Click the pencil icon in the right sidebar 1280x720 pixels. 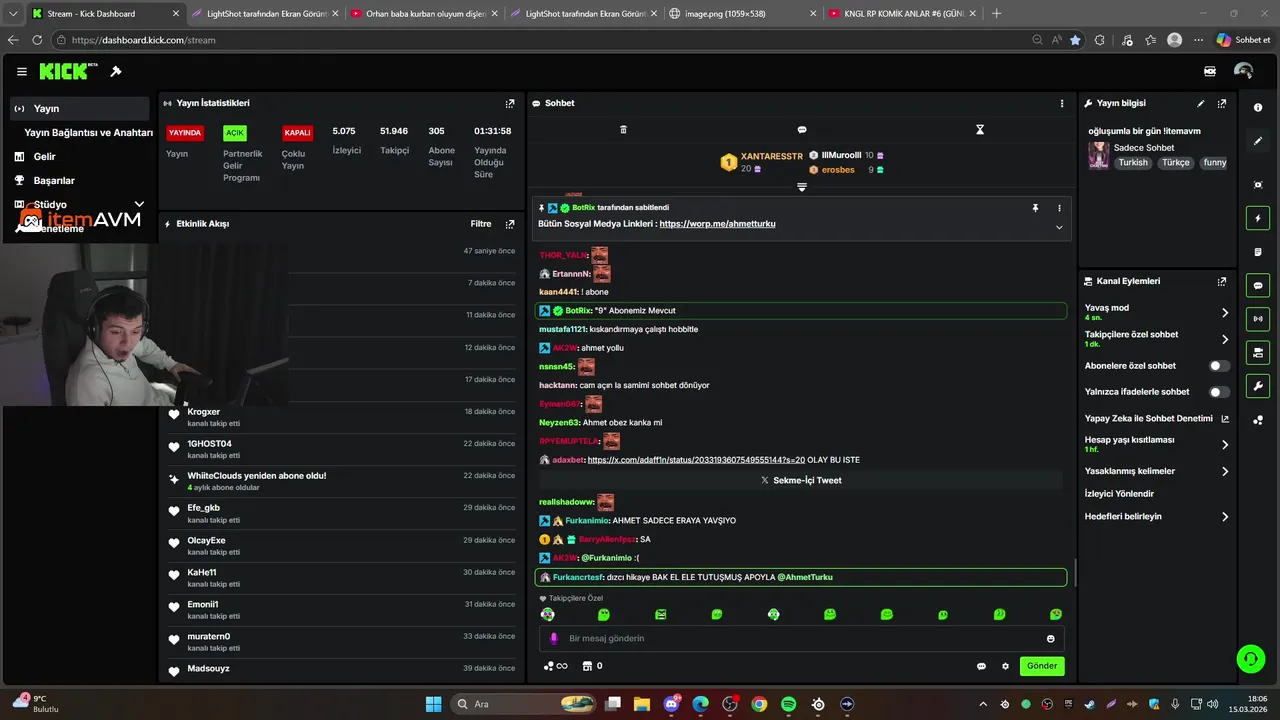[x=1258, y=141]
